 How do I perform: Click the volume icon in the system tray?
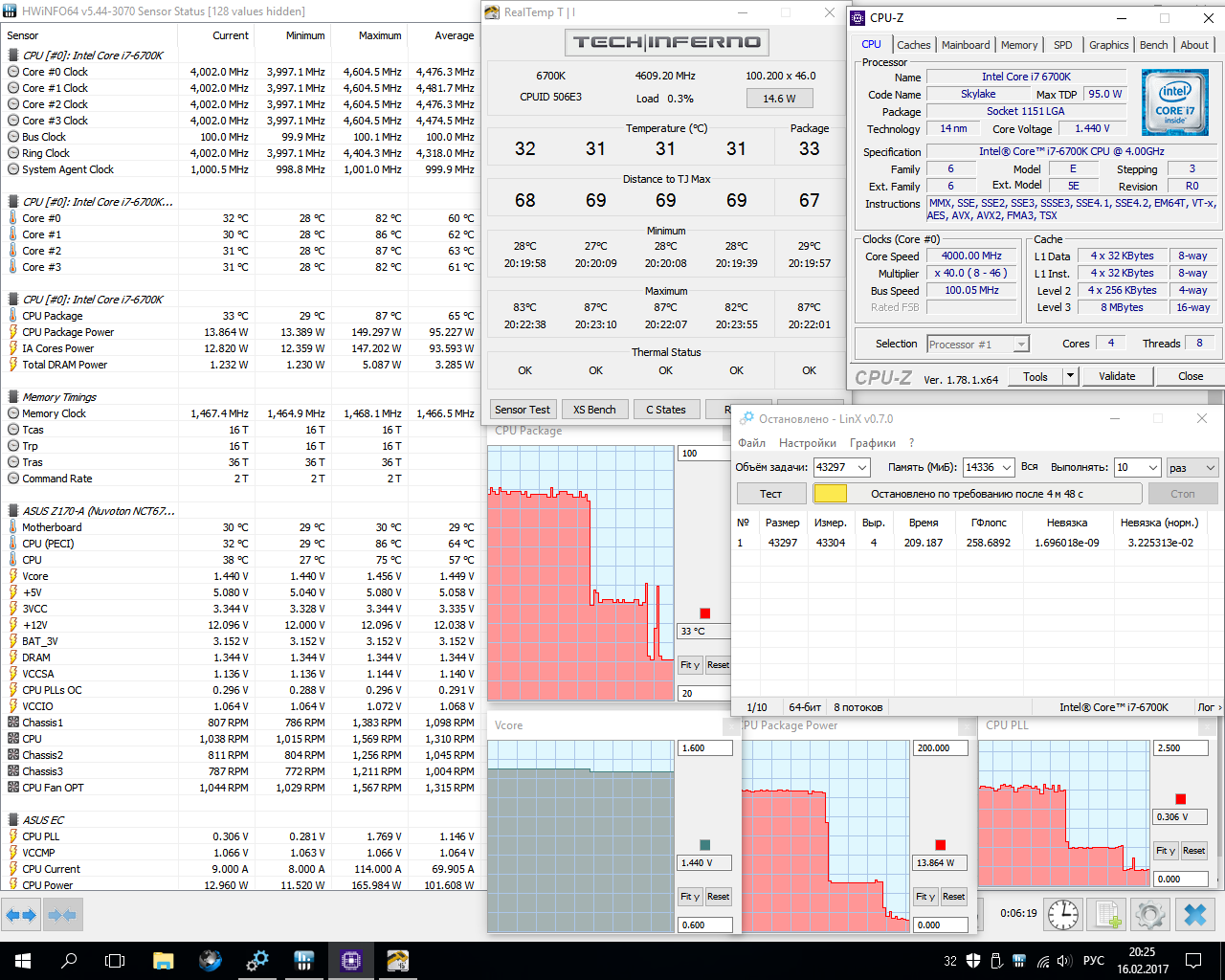coord(1065,961)
